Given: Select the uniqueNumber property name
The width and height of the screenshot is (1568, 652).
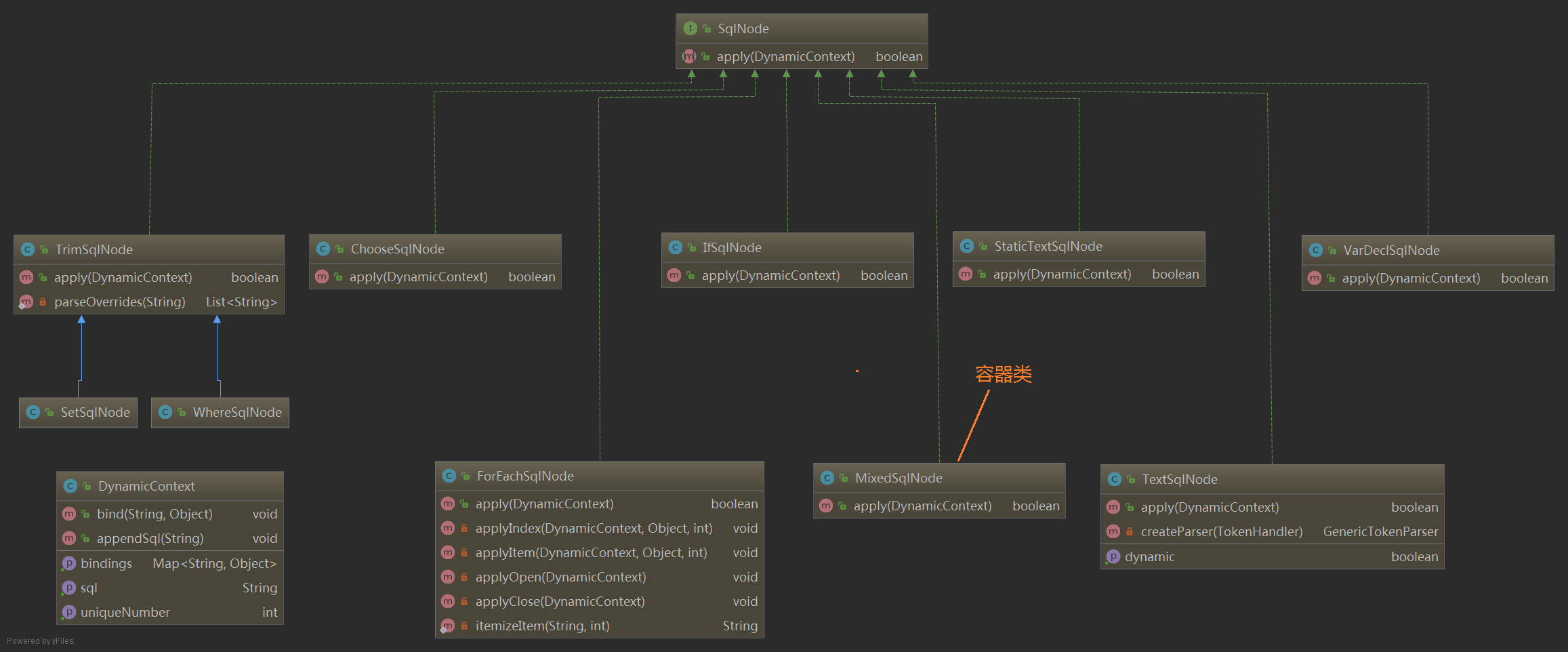Looking at the screenshot, I should tap(125, 612).
